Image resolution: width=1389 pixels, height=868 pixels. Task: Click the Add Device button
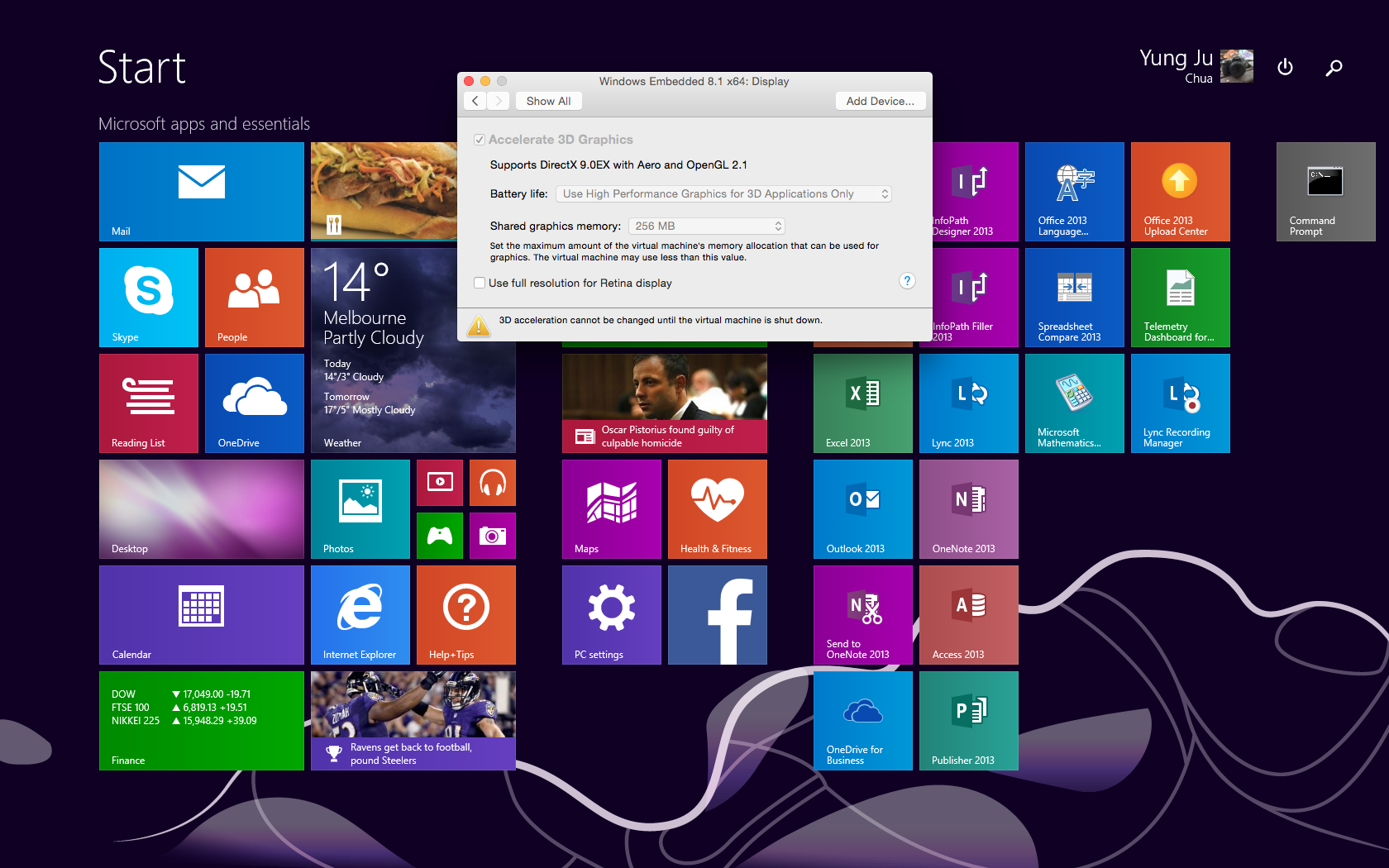(880, 101)
